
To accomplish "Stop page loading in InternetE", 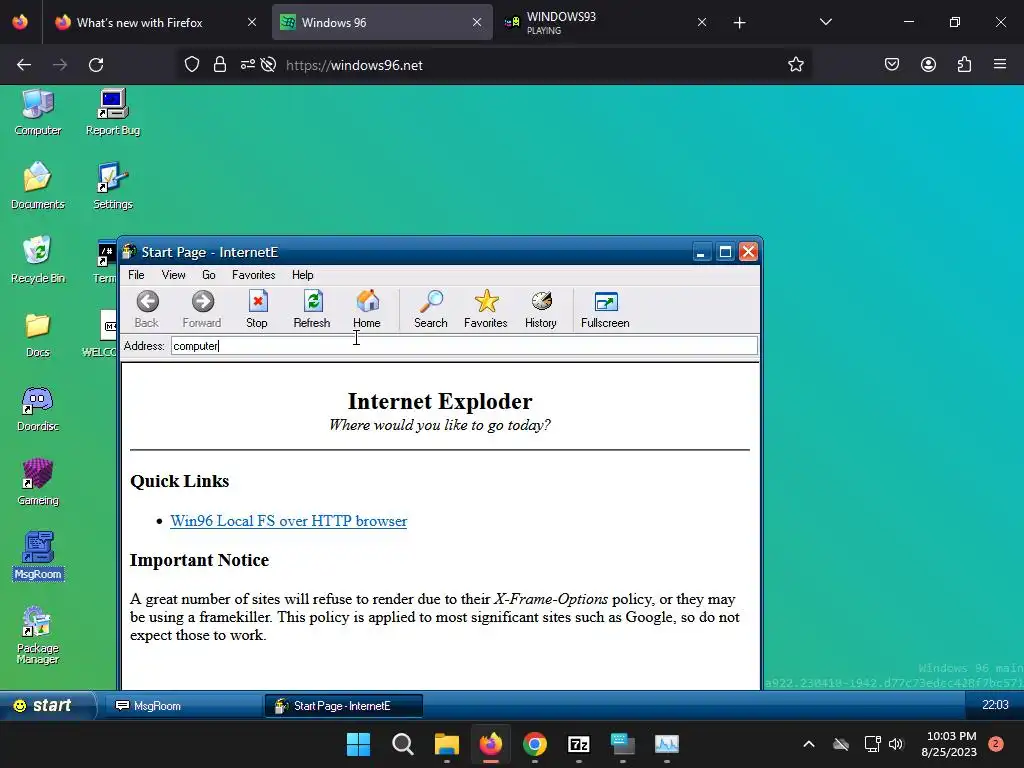I will [257, 309].
